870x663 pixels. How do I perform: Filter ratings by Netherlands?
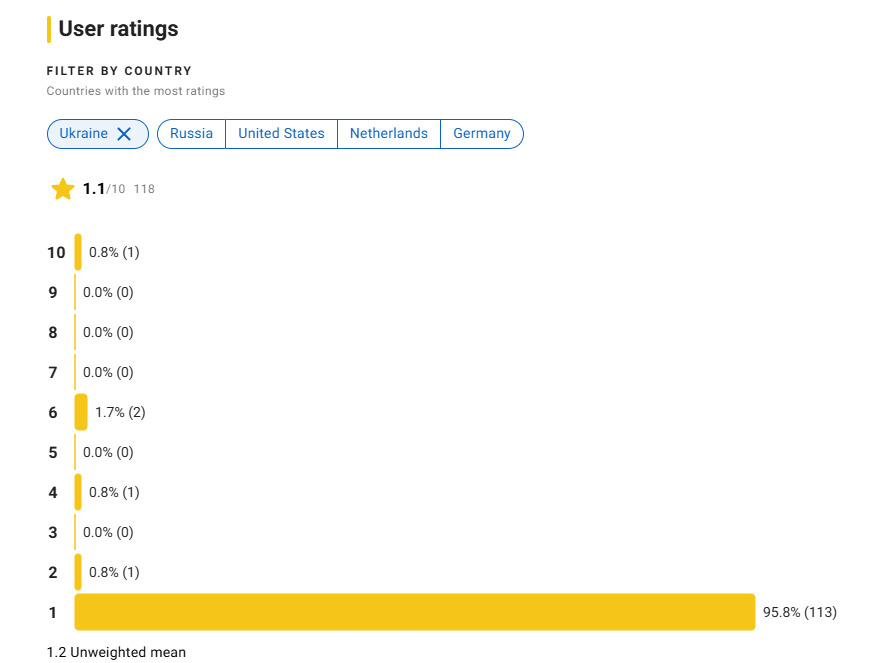pos(389,134)
